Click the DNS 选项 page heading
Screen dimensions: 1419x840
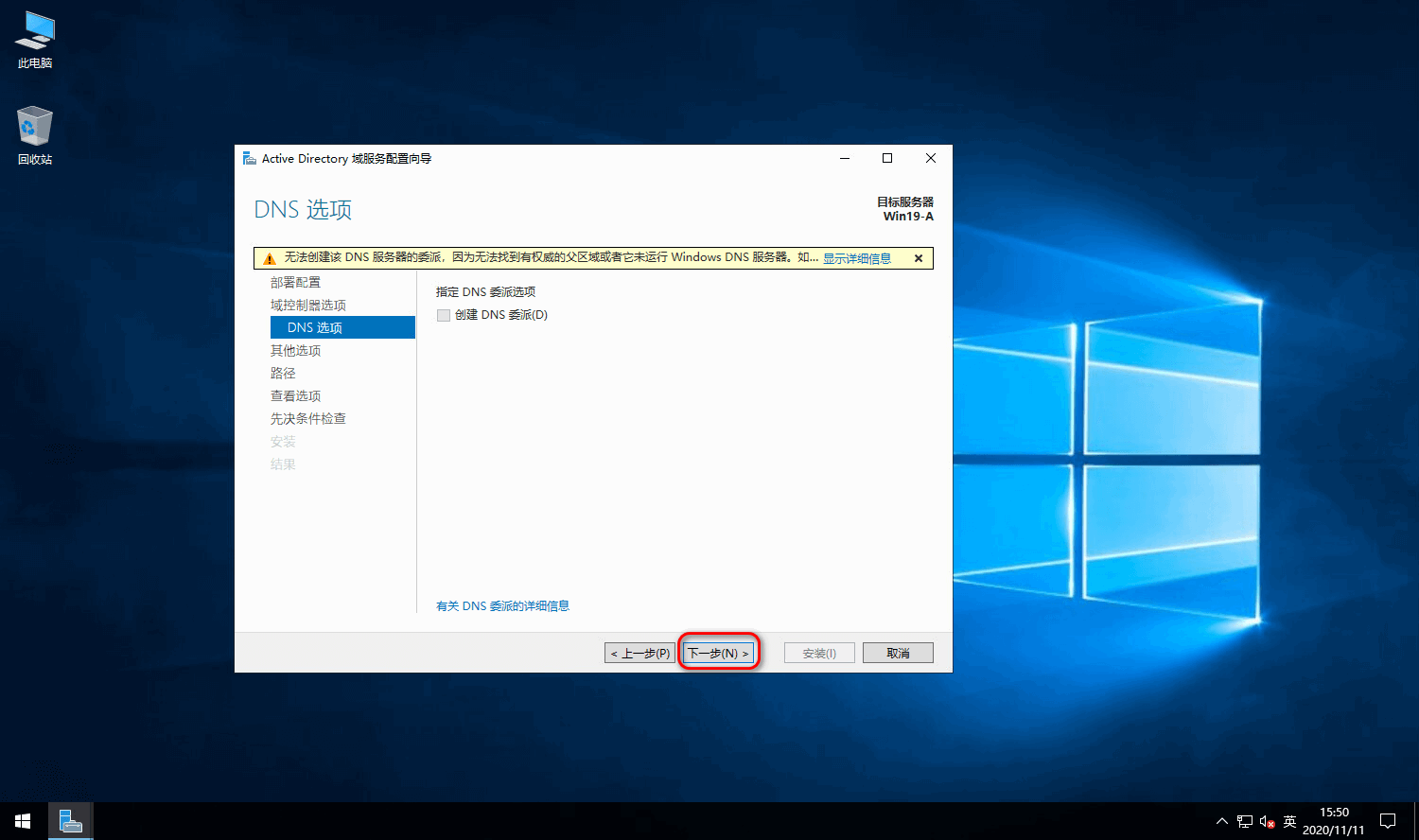point(303,209)
